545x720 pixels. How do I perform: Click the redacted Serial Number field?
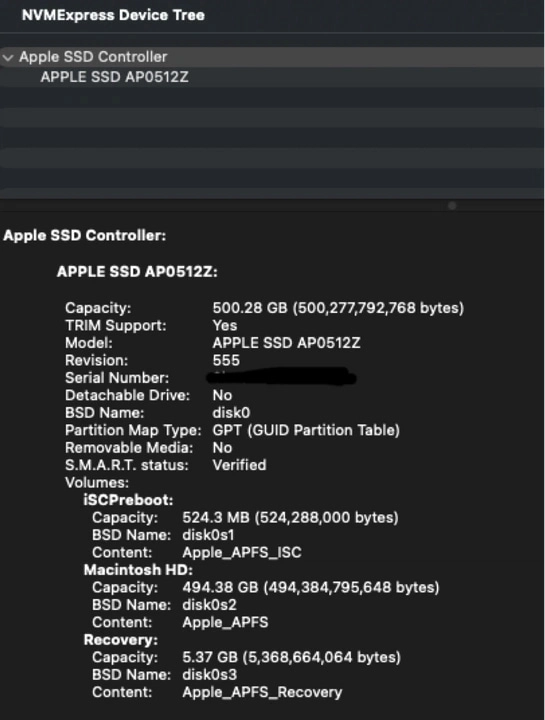point(281,376)
